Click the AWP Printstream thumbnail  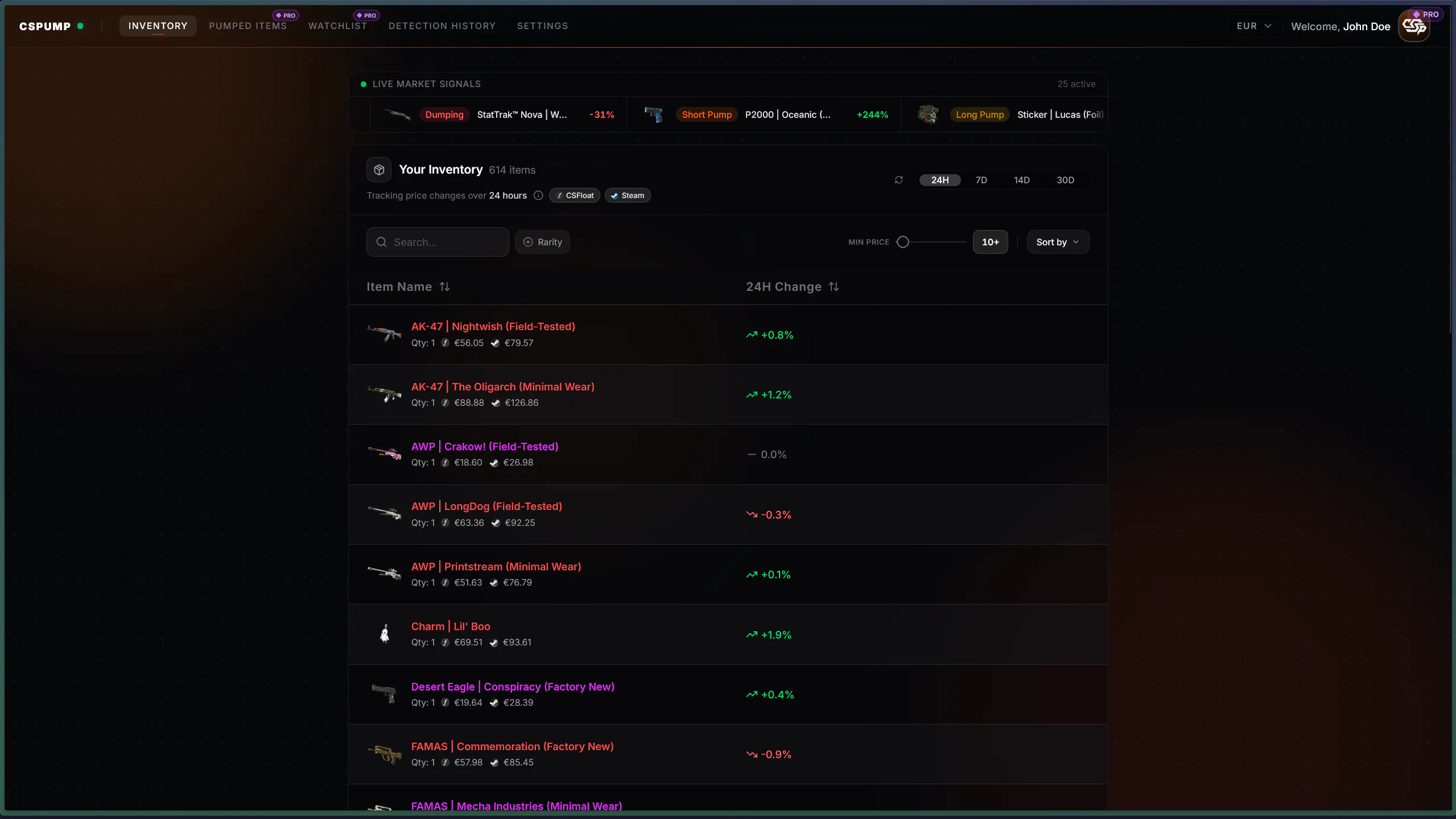[385, 573]
